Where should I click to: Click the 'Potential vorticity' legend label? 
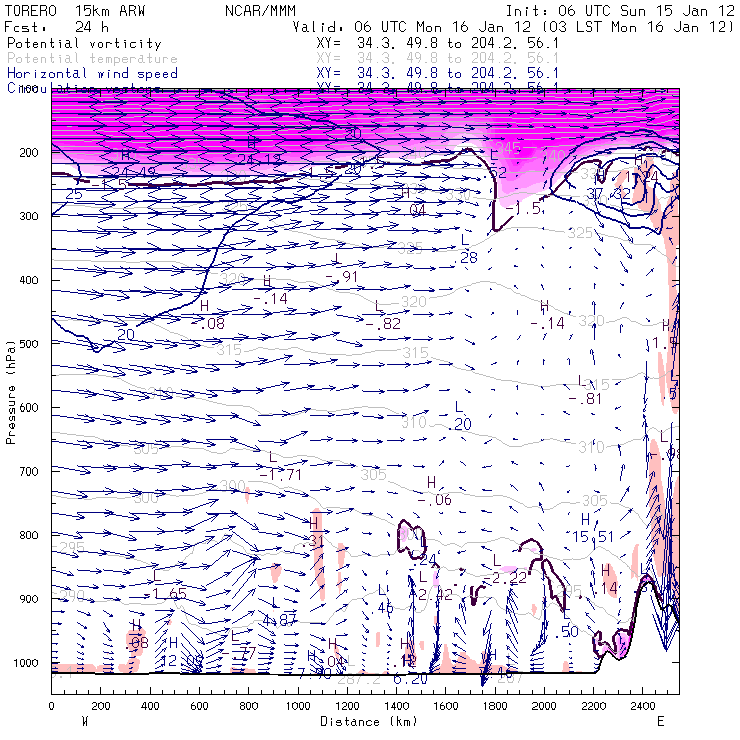84,43
